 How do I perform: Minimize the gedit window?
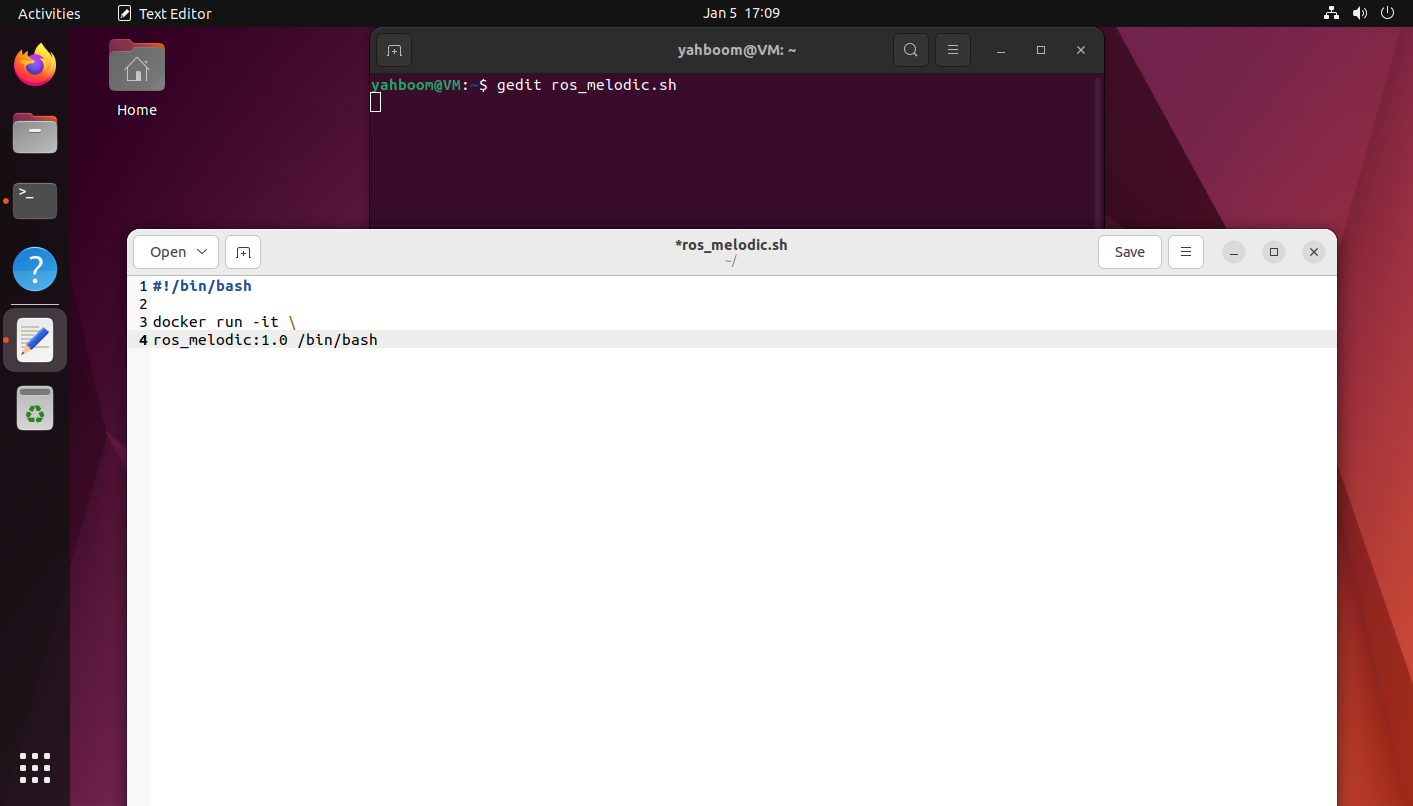(x=1234, y=252)
